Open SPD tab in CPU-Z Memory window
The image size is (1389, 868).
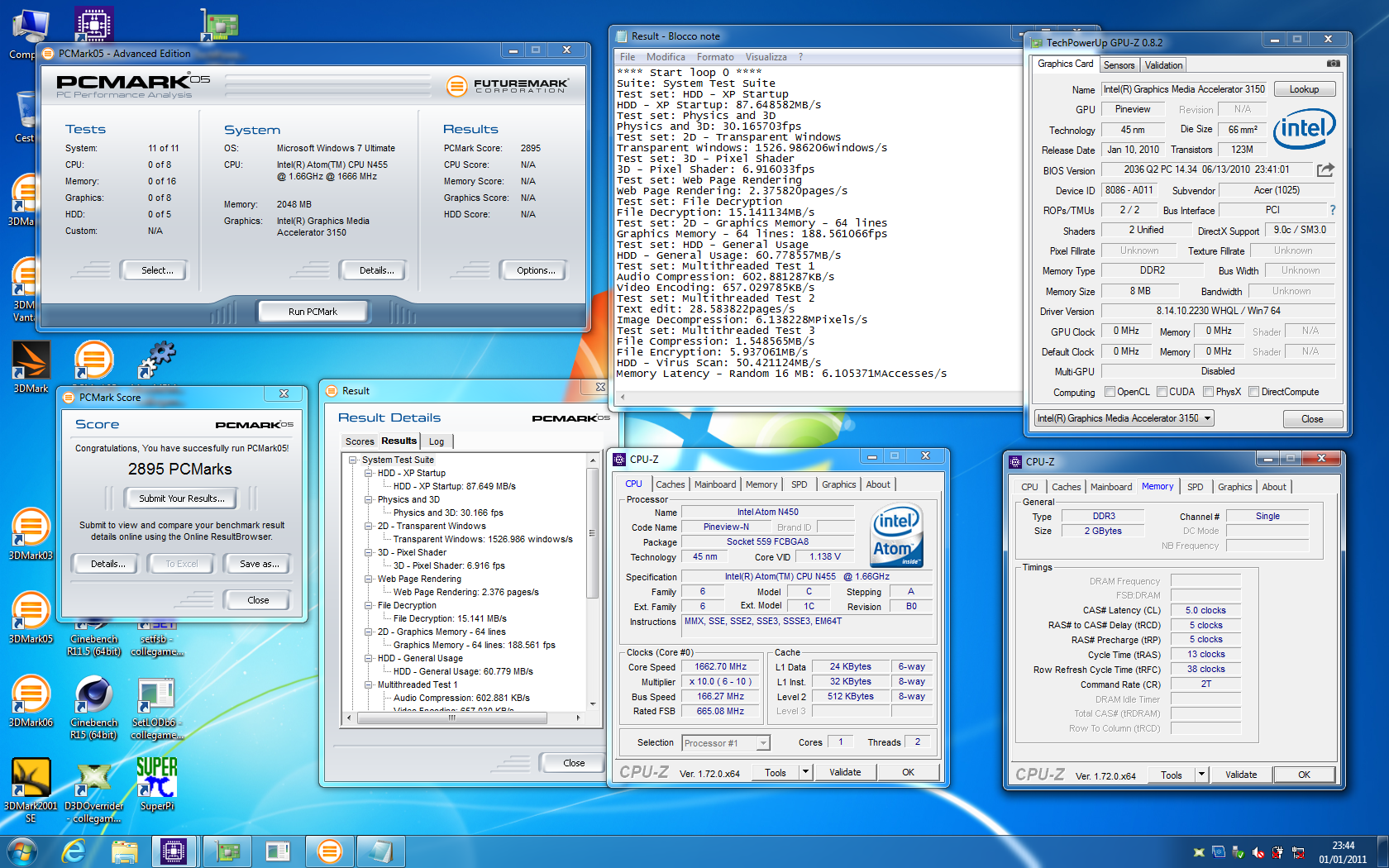(x=1195, y=487)
